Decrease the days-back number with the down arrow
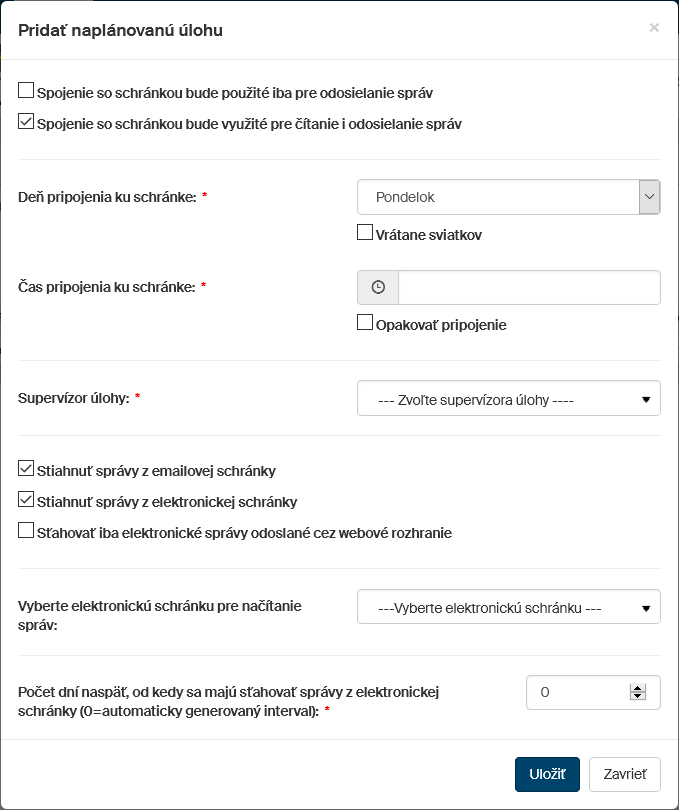 (637, 696)
